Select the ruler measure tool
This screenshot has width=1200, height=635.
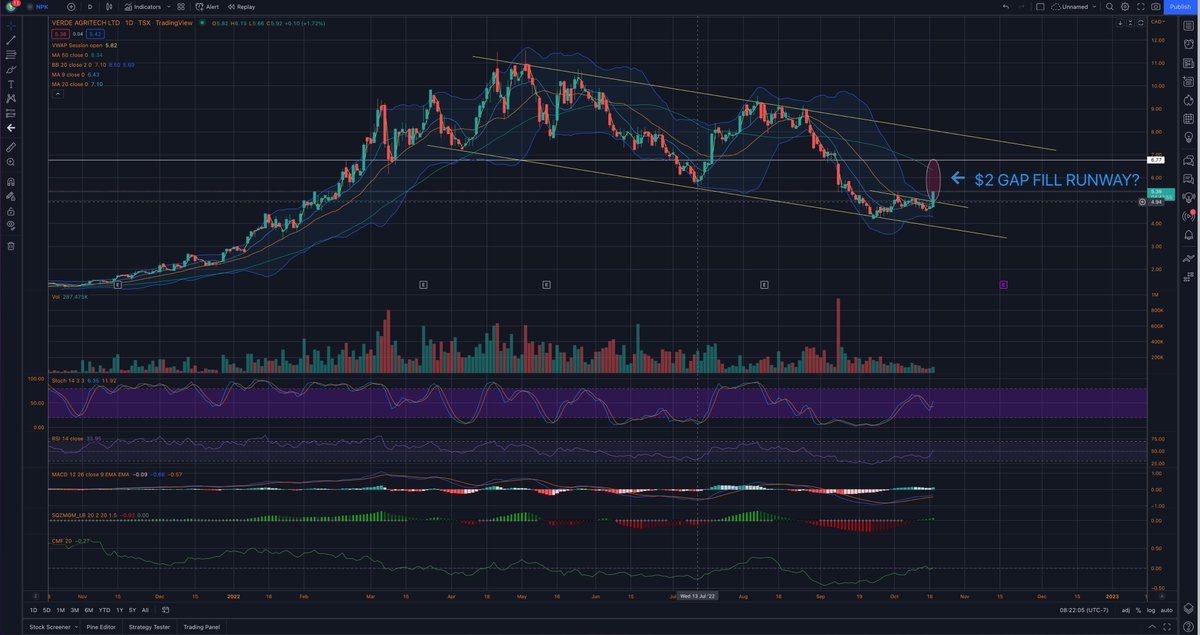11,147
